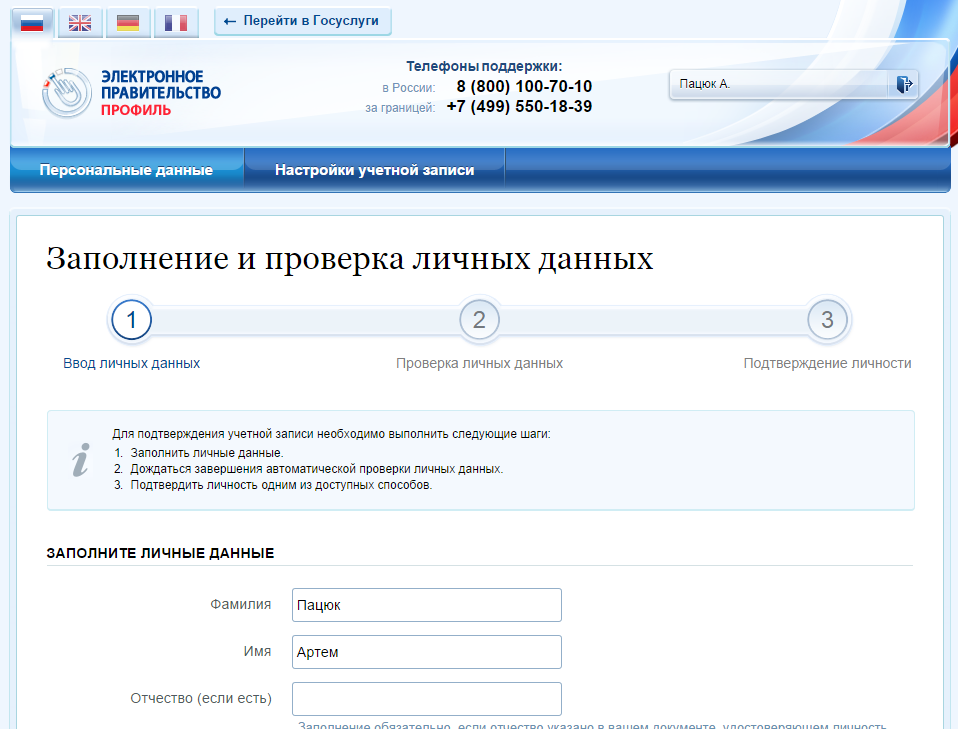This screenshot has width=958, height=729.
Task: Open the 'Персональные данные' tab
Action: [x=126, y=170]
